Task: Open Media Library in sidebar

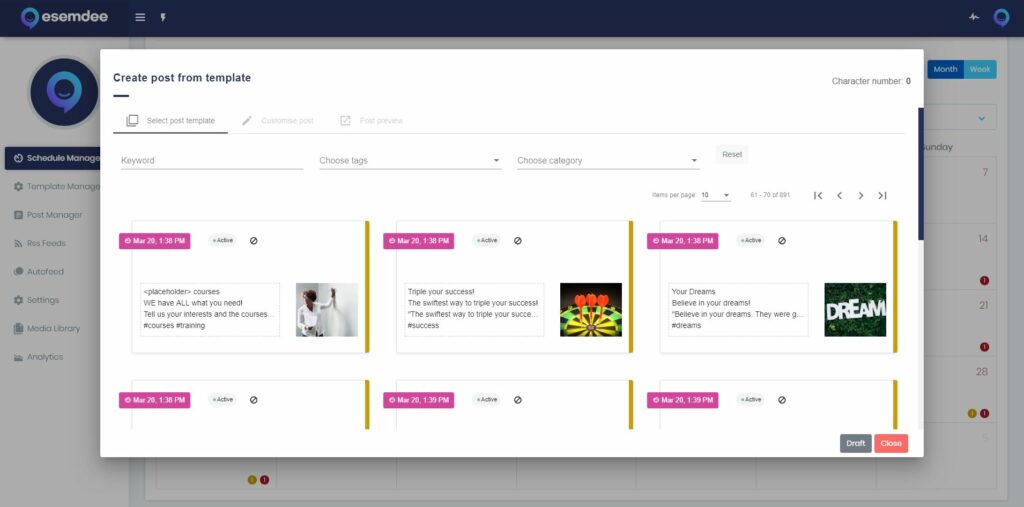Action: pyautogui.click(x=46, y=329)
